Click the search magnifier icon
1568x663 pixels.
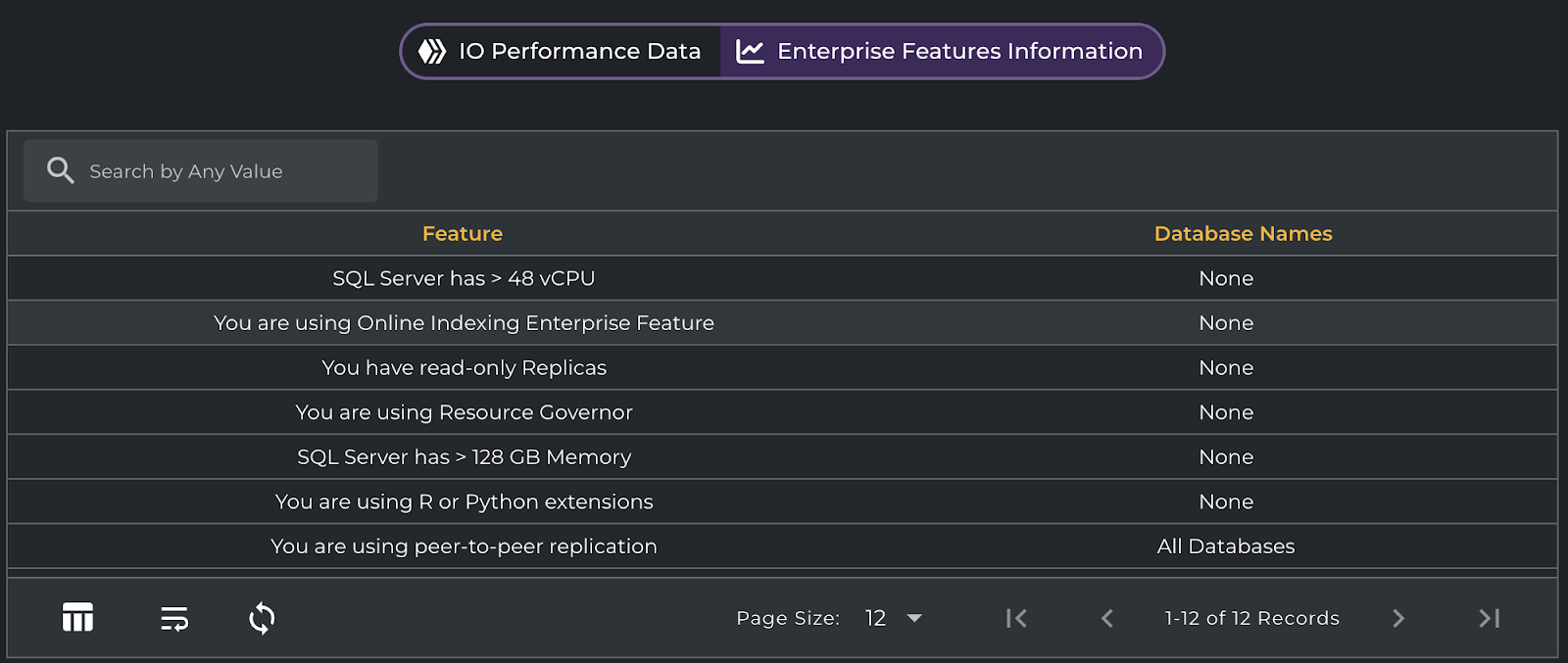click(x=61, y=170)
